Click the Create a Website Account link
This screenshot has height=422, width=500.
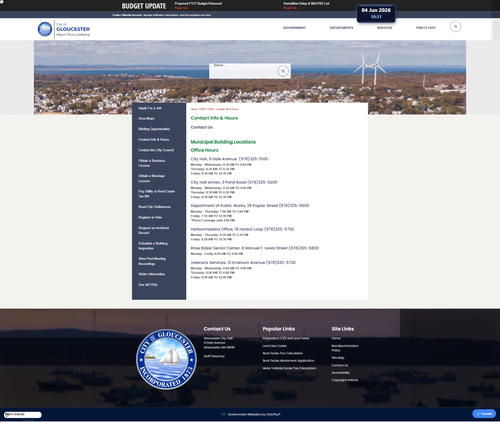(x=127, y=15)
